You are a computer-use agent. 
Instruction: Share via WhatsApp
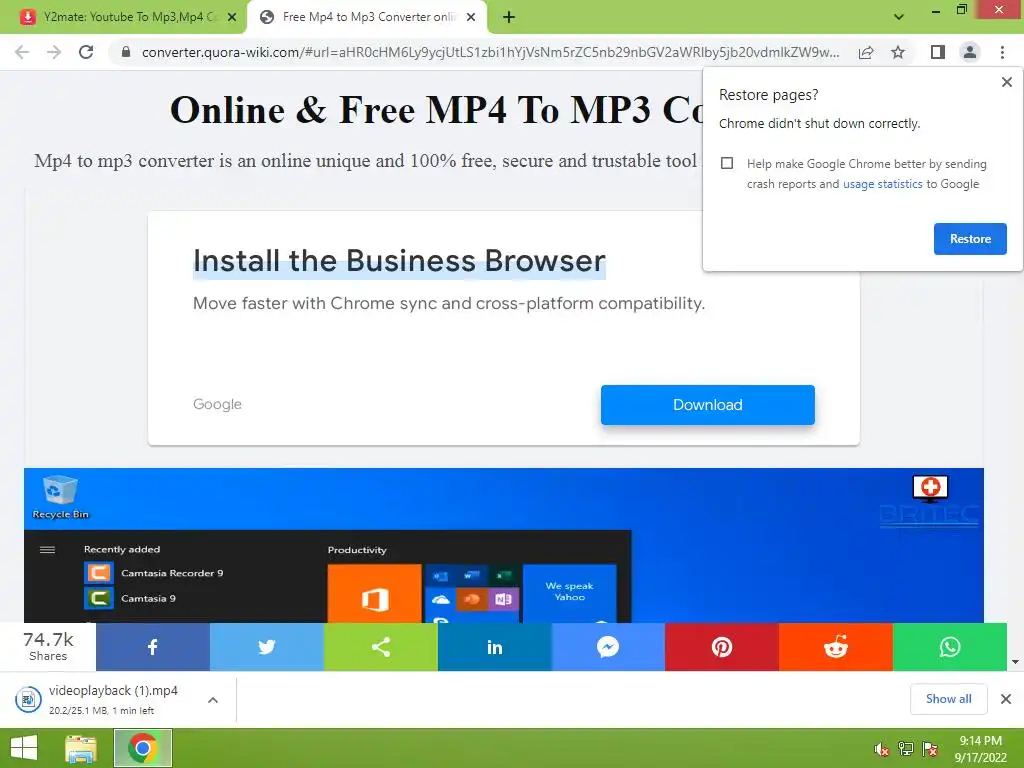(950, 647)
